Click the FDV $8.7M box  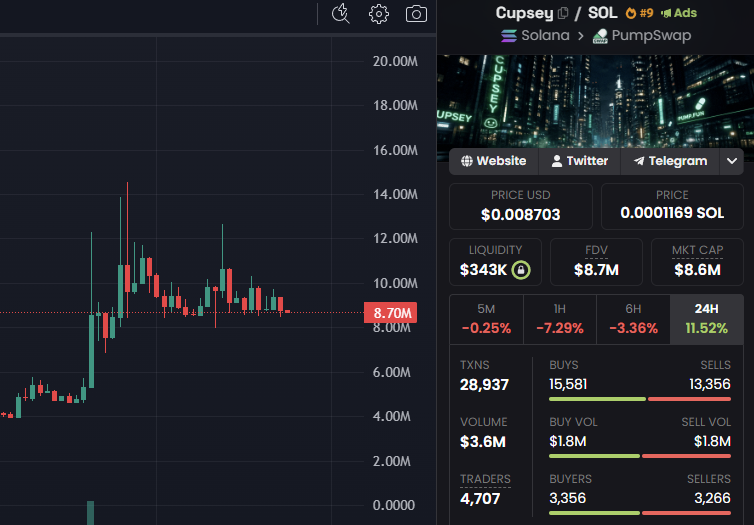(596, 262)
